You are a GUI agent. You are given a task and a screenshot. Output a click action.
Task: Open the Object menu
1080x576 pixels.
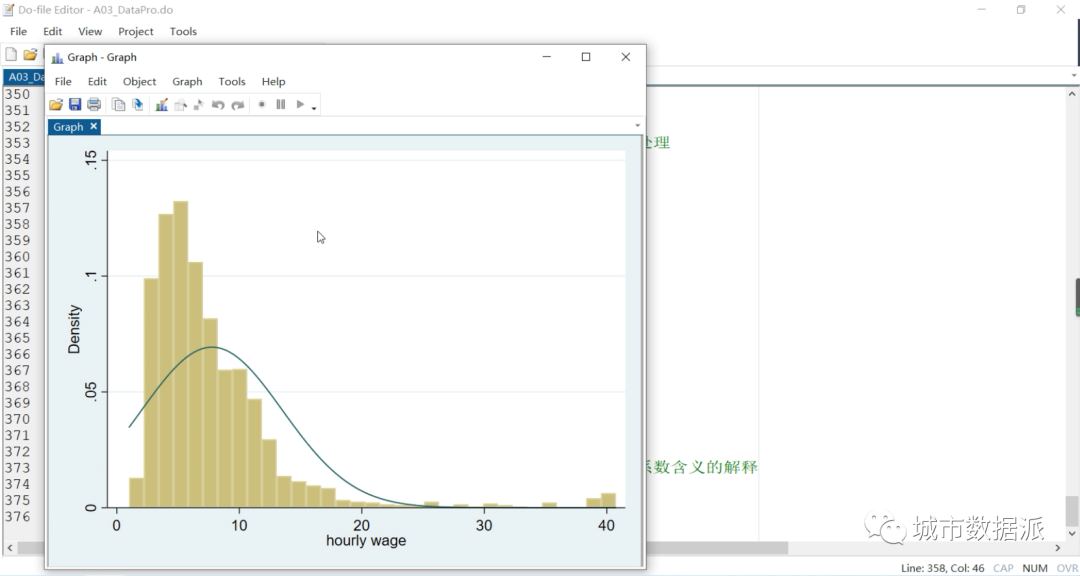(139, 81)
